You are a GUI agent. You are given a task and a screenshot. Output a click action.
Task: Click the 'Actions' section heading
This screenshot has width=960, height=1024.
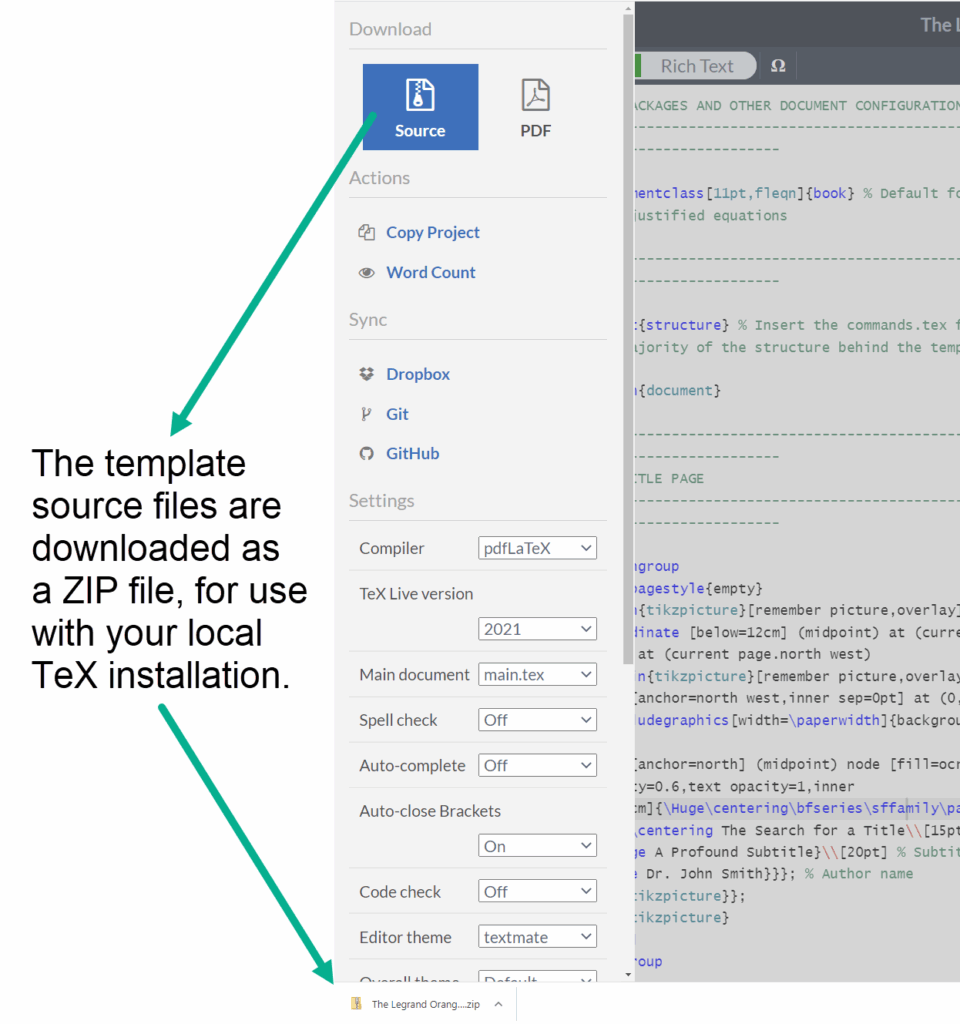379,178
